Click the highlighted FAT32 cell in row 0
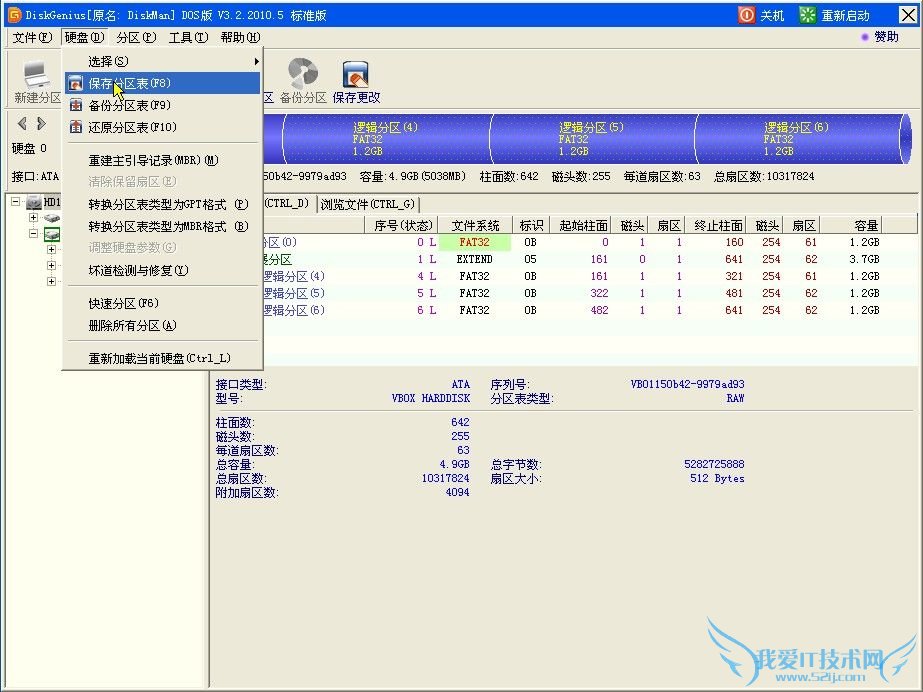 (x=474, y=242)
